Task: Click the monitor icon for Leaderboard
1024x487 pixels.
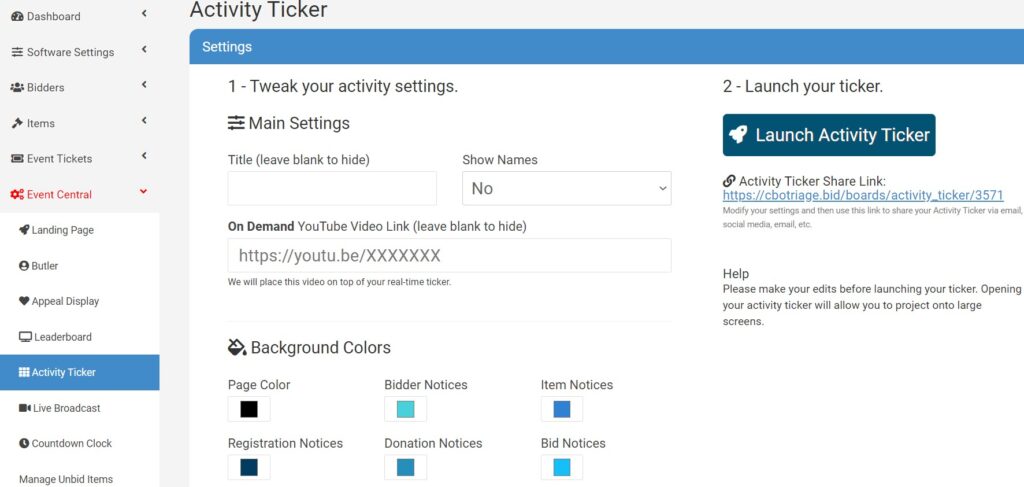Action: coord(25,337)
